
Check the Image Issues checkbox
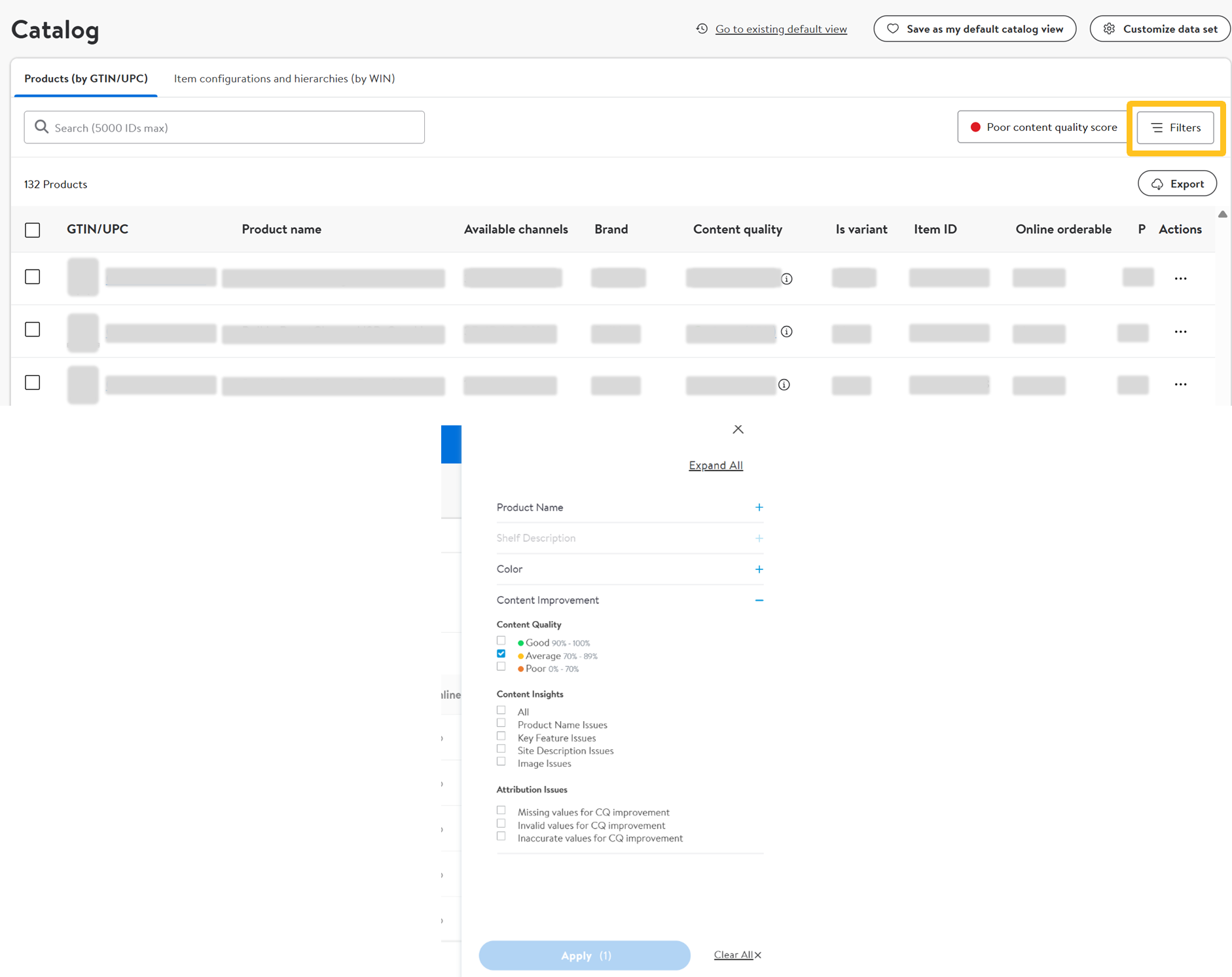(x=501, y=762)
